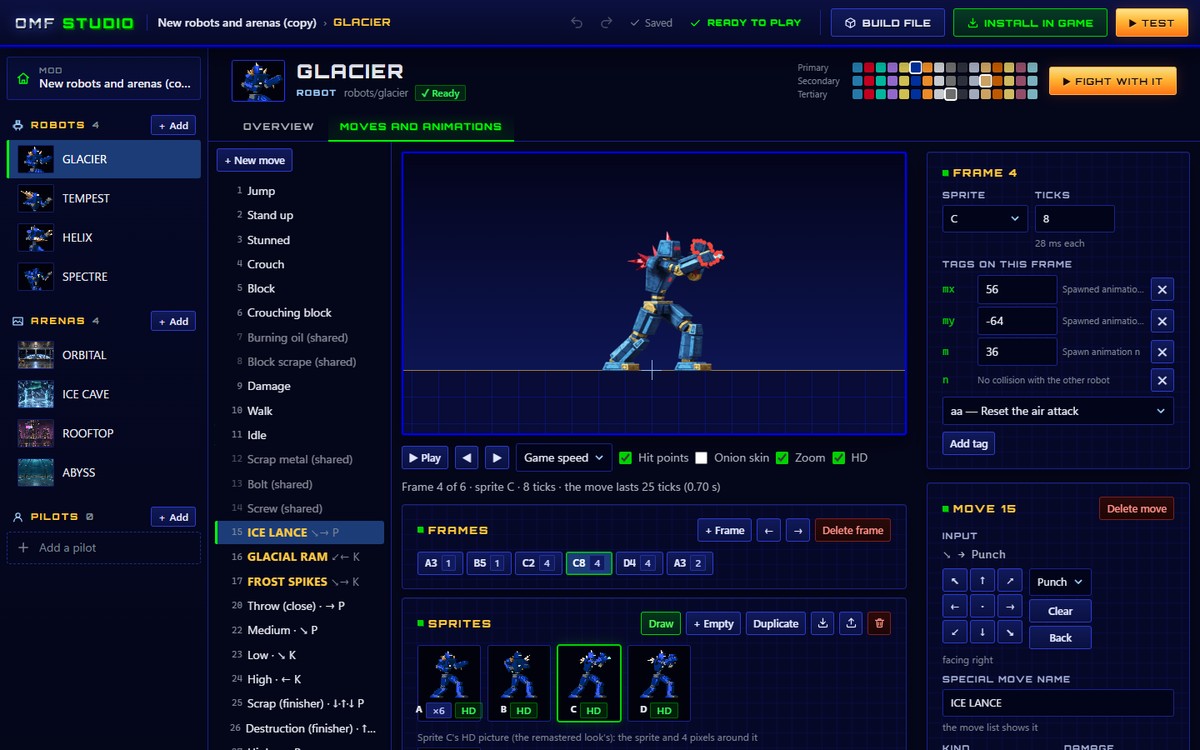Step forward one frame in the preview
The image size is (1200, 750).
(496, 458)
